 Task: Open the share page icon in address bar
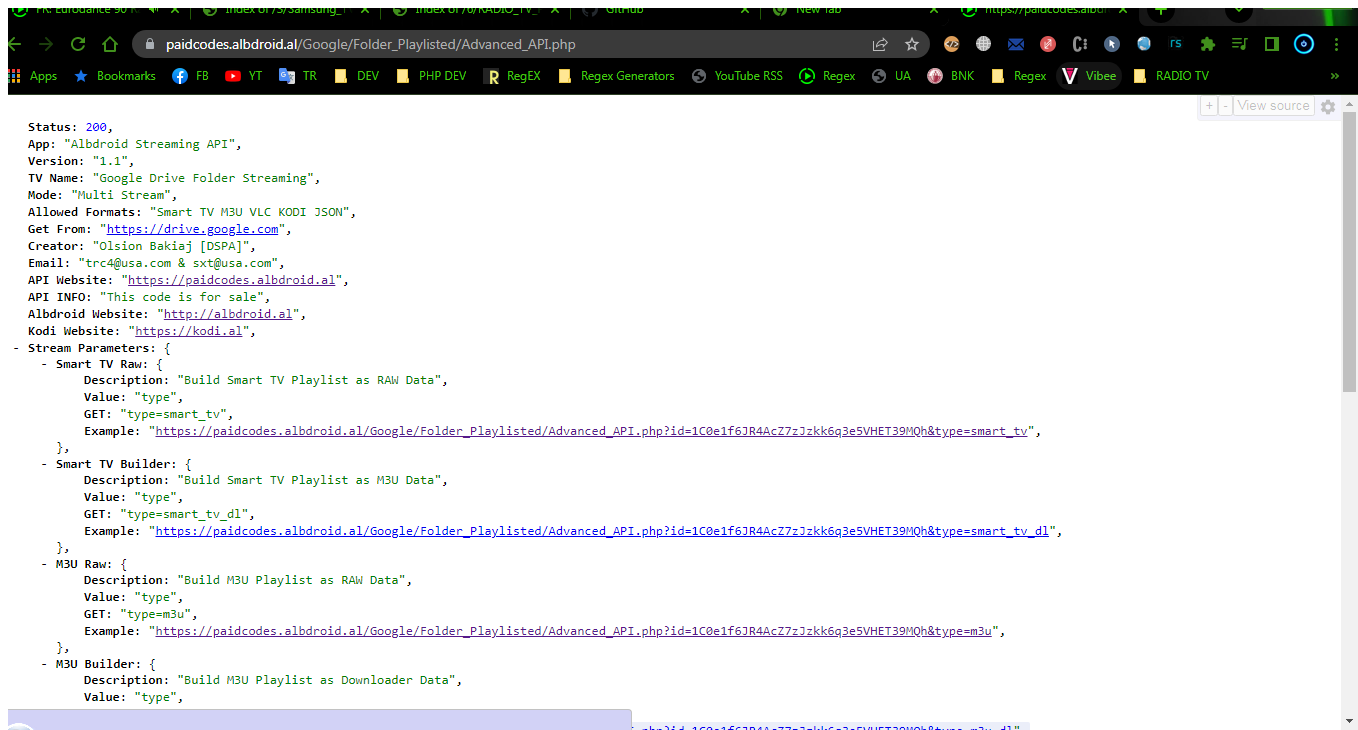point(880,44)
